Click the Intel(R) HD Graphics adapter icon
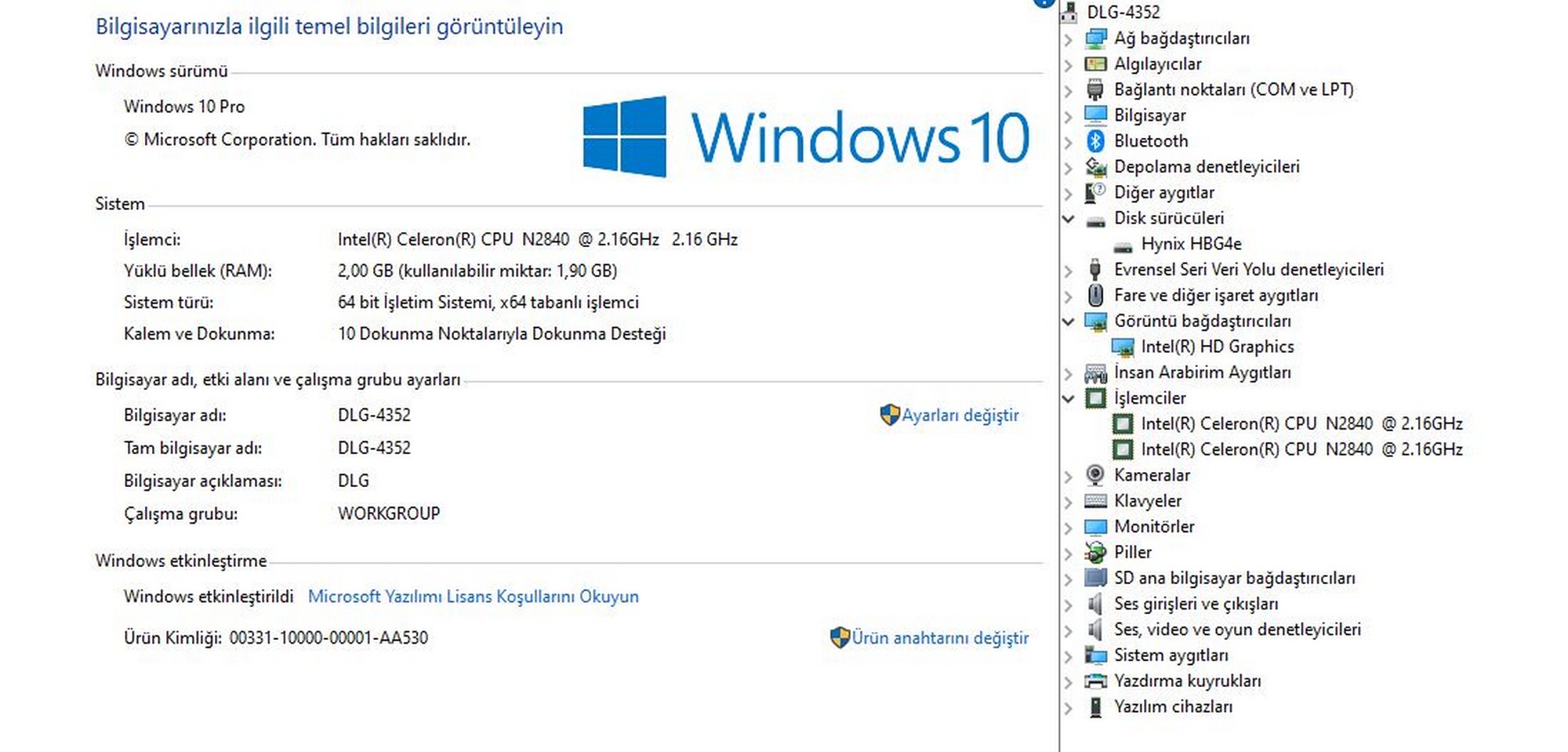The height and width of the screenshot is (752, 1568). click(1123, 347)
